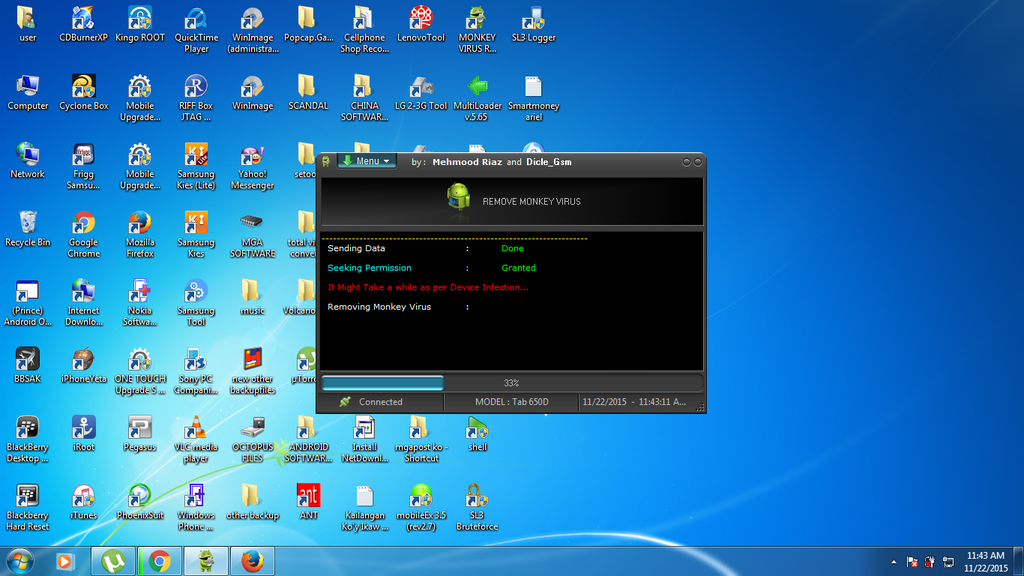Open the Menu dropdown in the virus remover
The height and width of the screenshot is (576, 1024).
click(367, 161)
